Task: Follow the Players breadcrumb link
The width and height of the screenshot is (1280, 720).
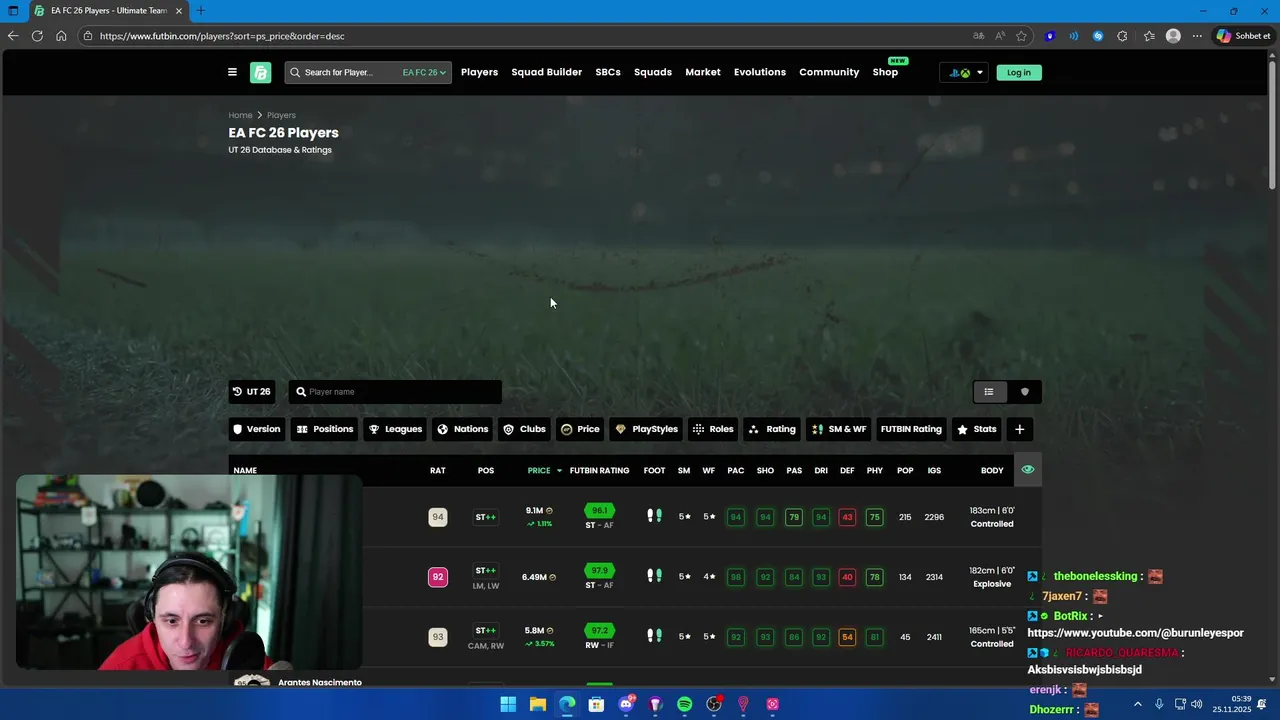Action: tap(281, 115)
